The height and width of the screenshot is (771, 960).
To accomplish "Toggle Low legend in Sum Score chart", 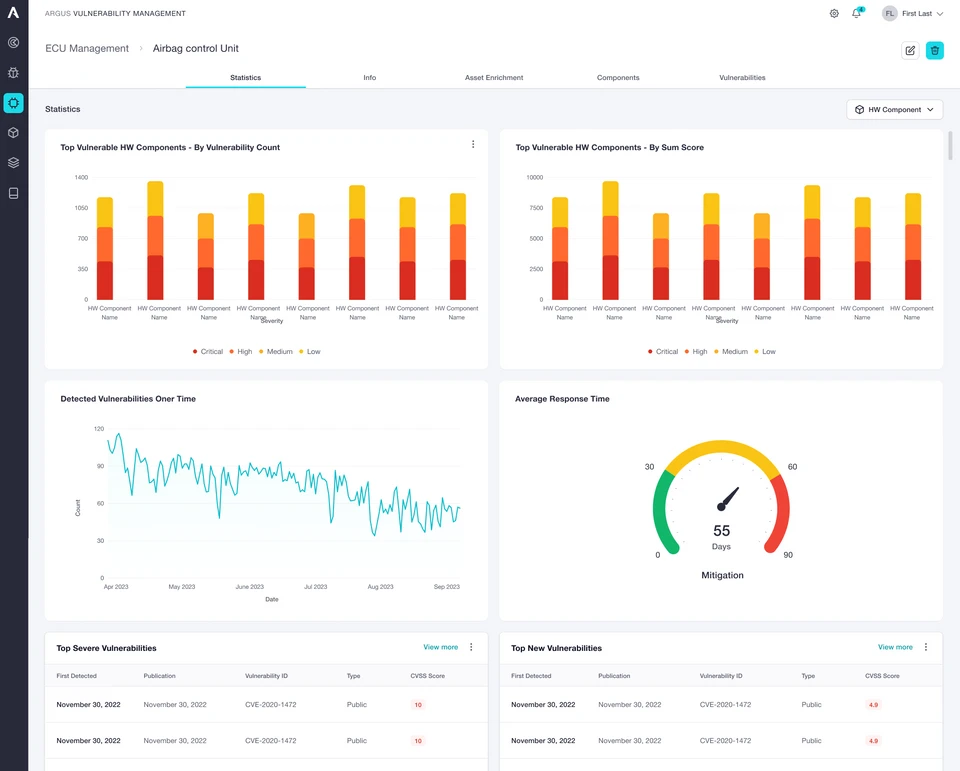I will click(765, 352).
